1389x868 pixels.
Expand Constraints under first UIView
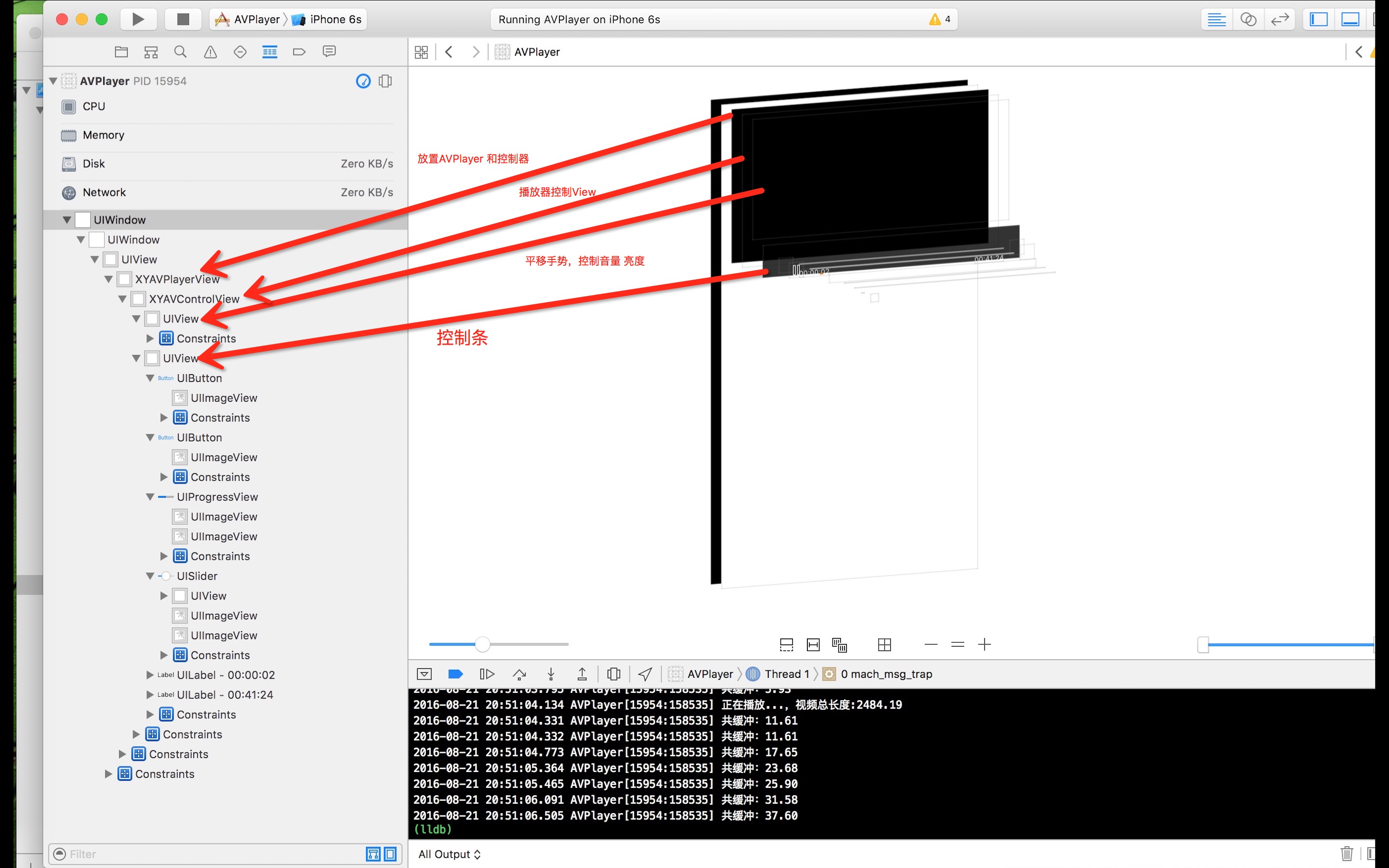coord(150,339)
